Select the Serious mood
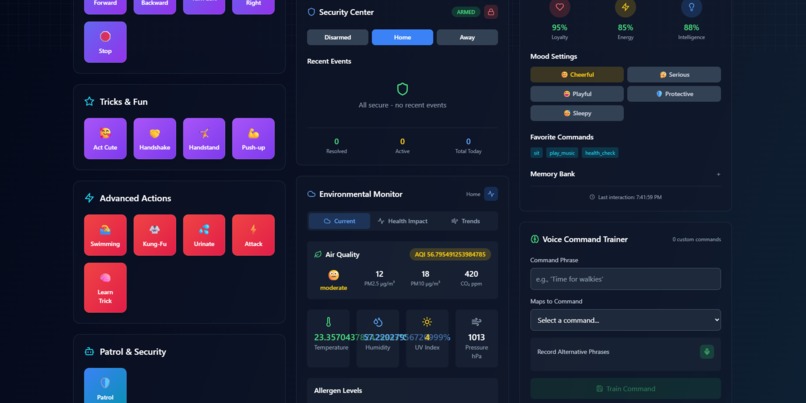The image size is (806, 403). tap(674, 75)
